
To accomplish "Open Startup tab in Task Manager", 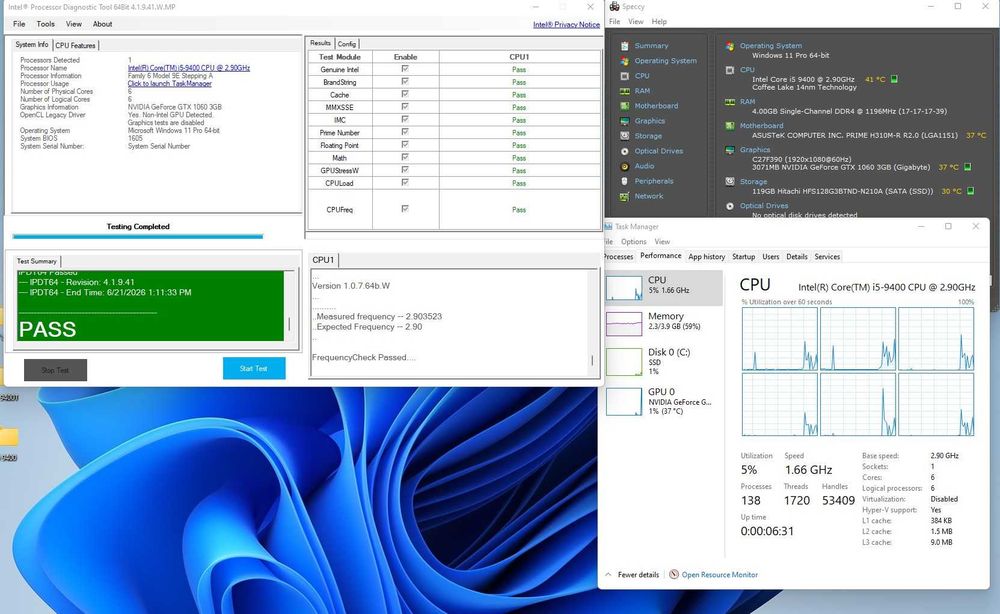I will pos(744,256).
